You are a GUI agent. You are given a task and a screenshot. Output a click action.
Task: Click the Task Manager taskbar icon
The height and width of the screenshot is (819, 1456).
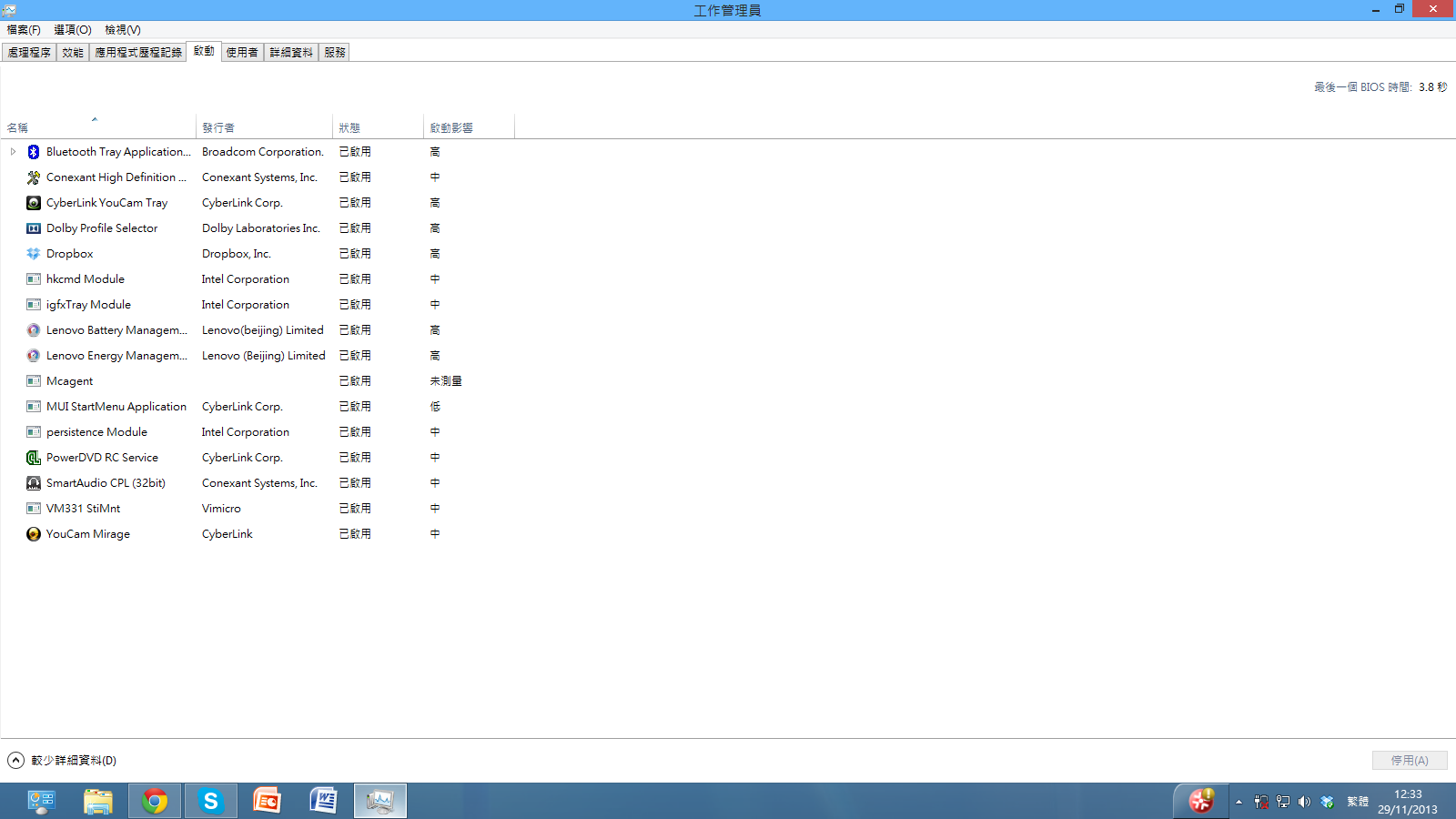tap(380, 801)
